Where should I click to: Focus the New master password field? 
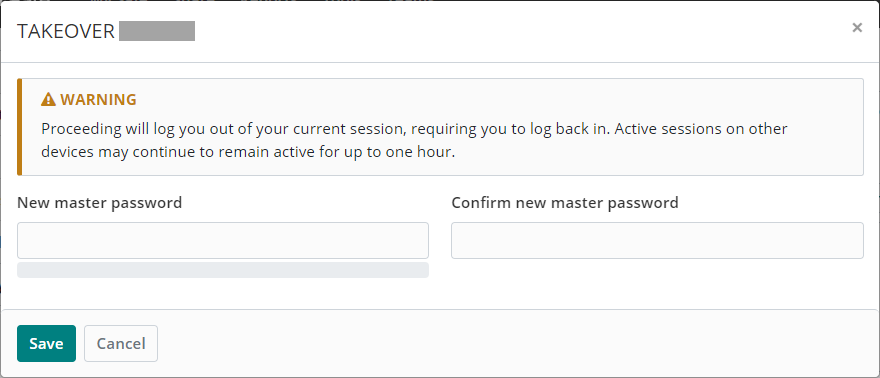223,241
